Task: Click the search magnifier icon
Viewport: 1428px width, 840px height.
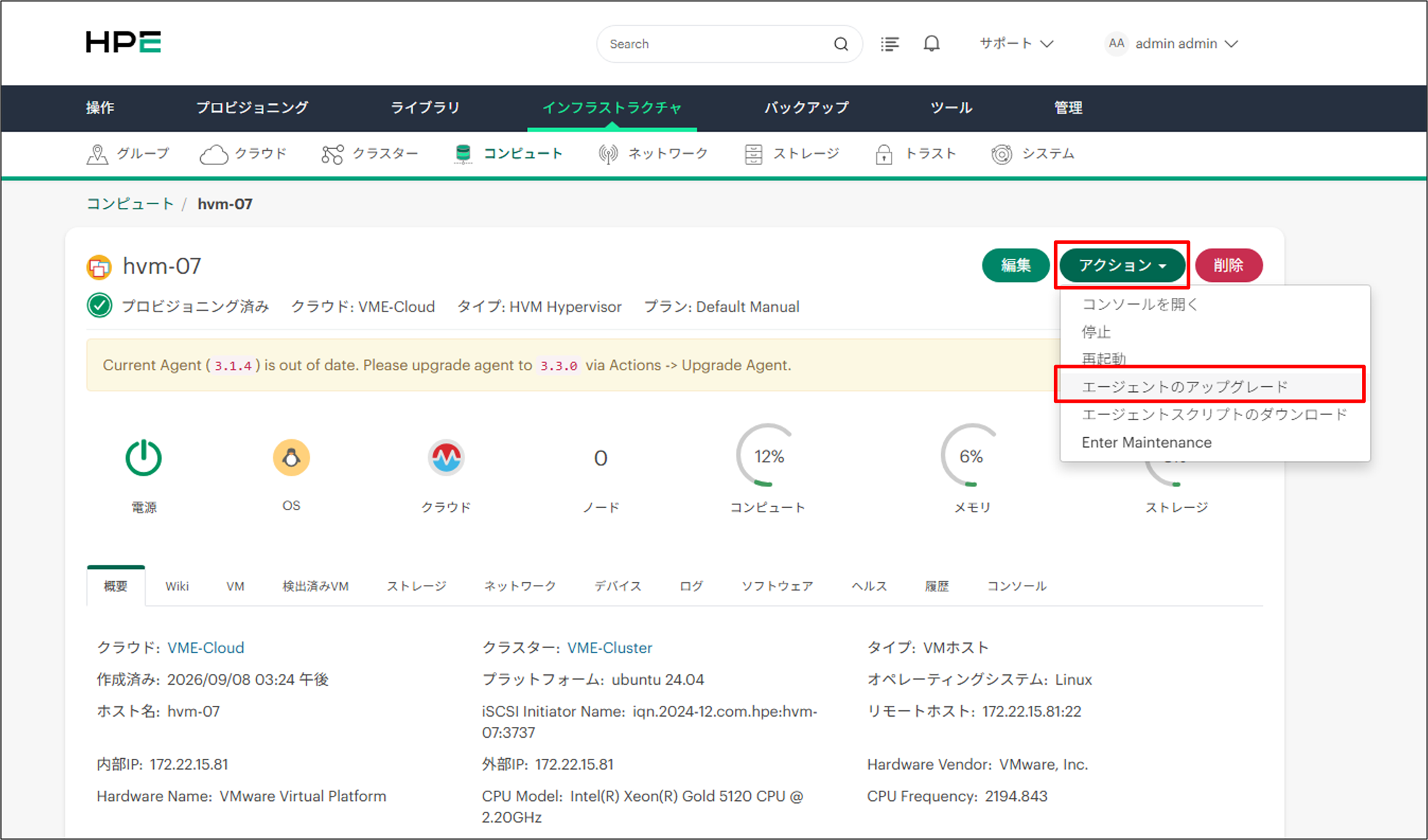Action: (x=841, y=44)
